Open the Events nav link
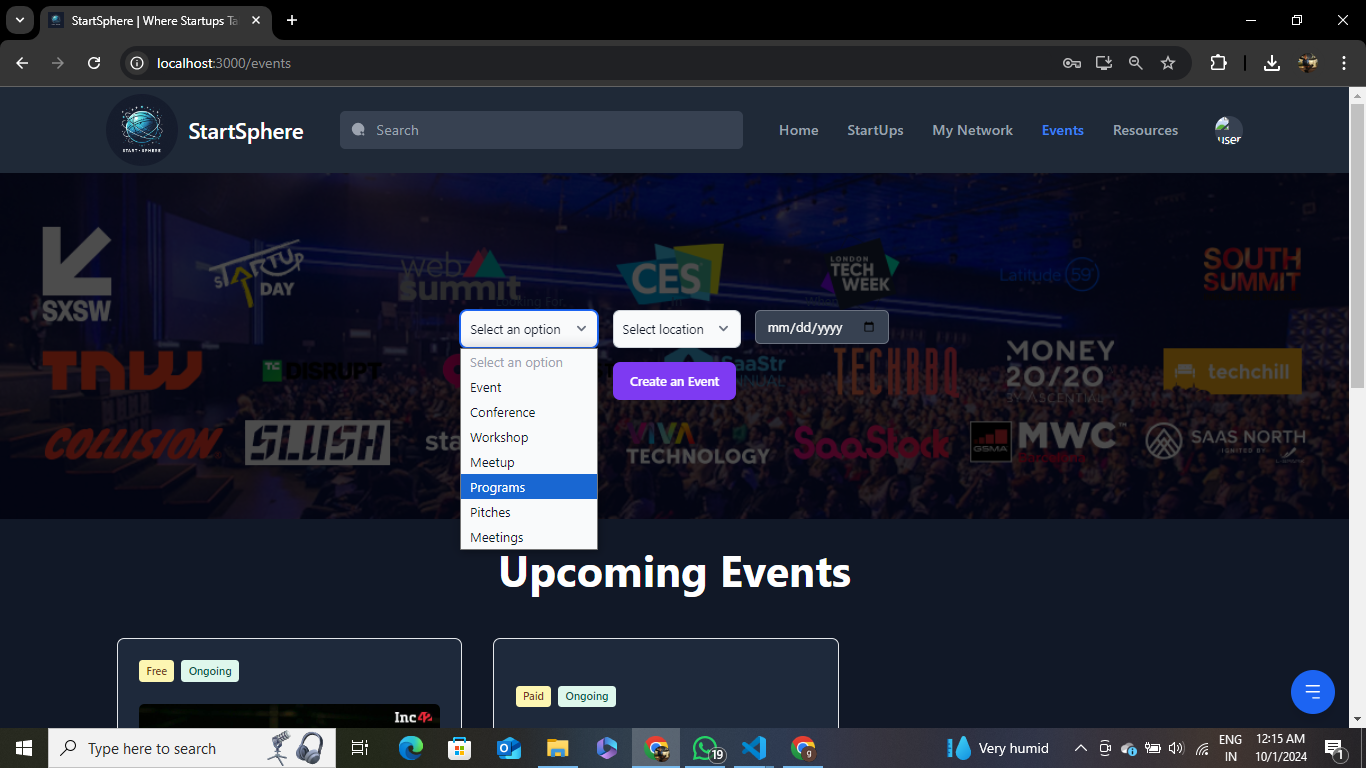The height and width of the screenshot is (768, 1366). pyautogui.click(x=1062, y=130)
